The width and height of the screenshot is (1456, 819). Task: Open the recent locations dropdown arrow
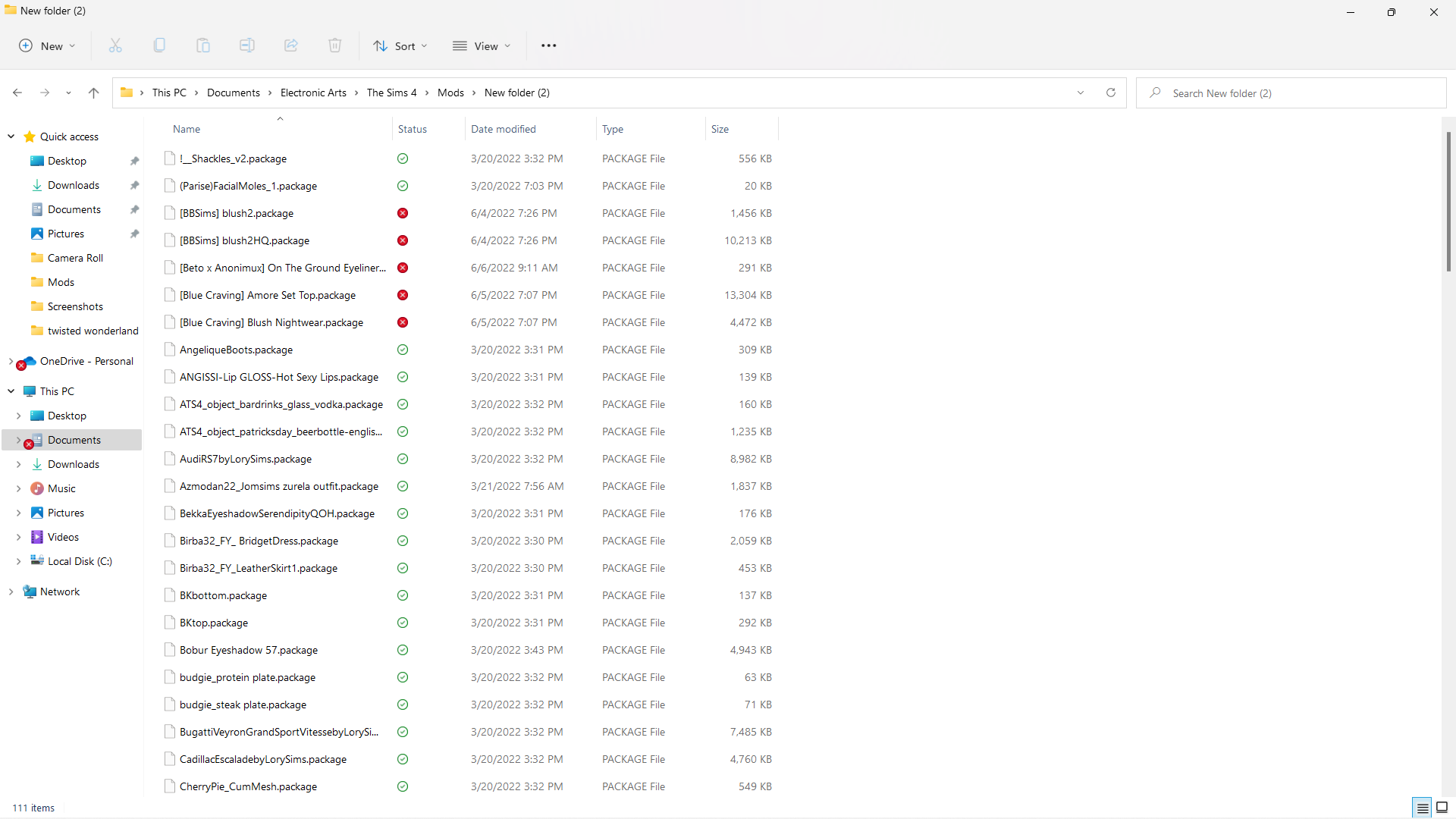[x=68, y=93]
